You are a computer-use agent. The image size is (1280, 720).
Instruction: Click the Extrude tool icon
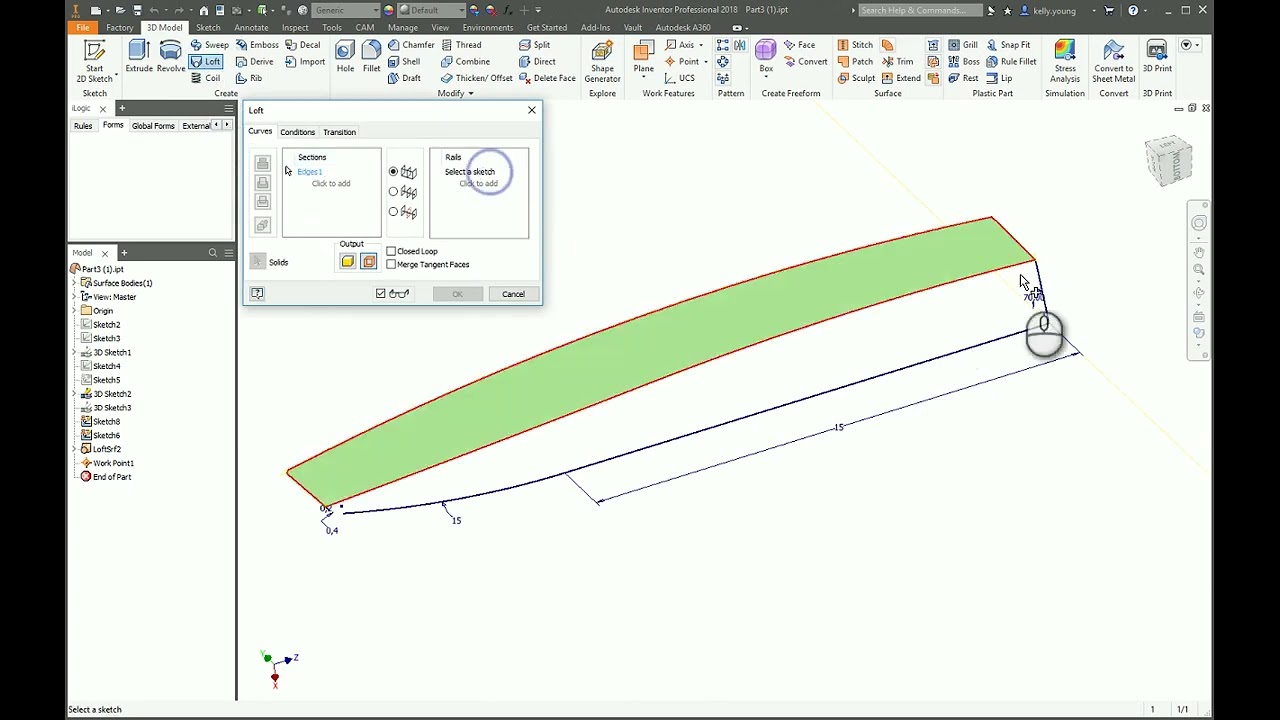139,52
